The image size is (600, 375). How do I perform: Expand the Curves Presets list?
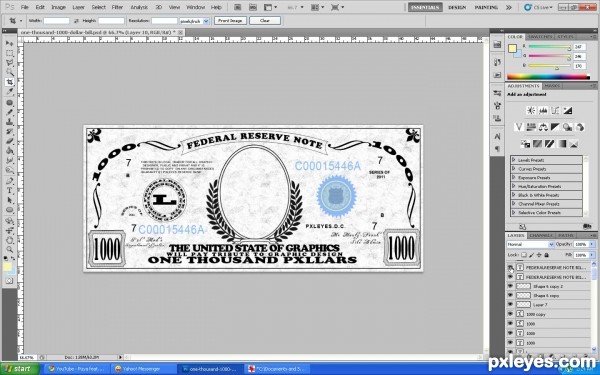pyautogui.click(x=514, y=169)
